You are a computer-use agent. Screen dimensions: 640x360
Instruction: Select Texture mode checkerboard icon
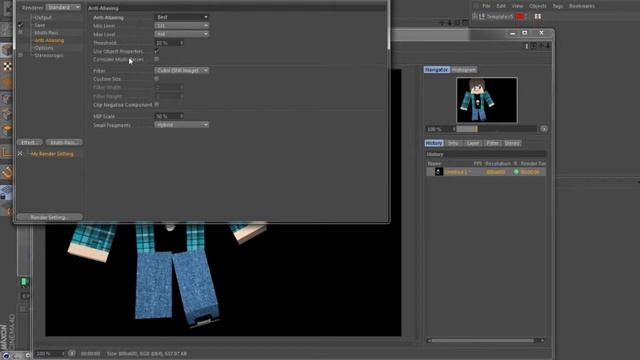(x=7, y=66)
